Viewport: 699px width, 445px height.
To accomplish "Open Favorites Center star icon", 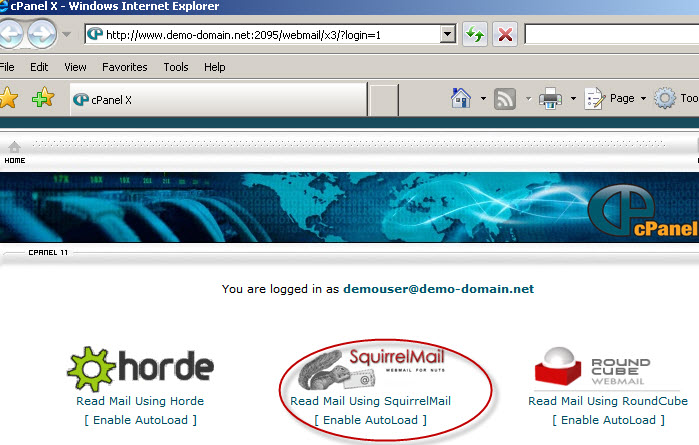I will [x=8, y=98].
